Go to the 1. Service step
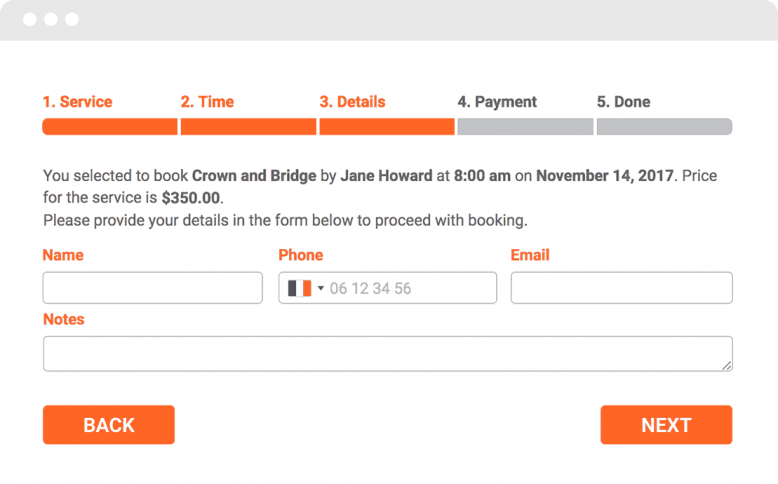Viewport: 778px width, 484px height. [77, 102]
